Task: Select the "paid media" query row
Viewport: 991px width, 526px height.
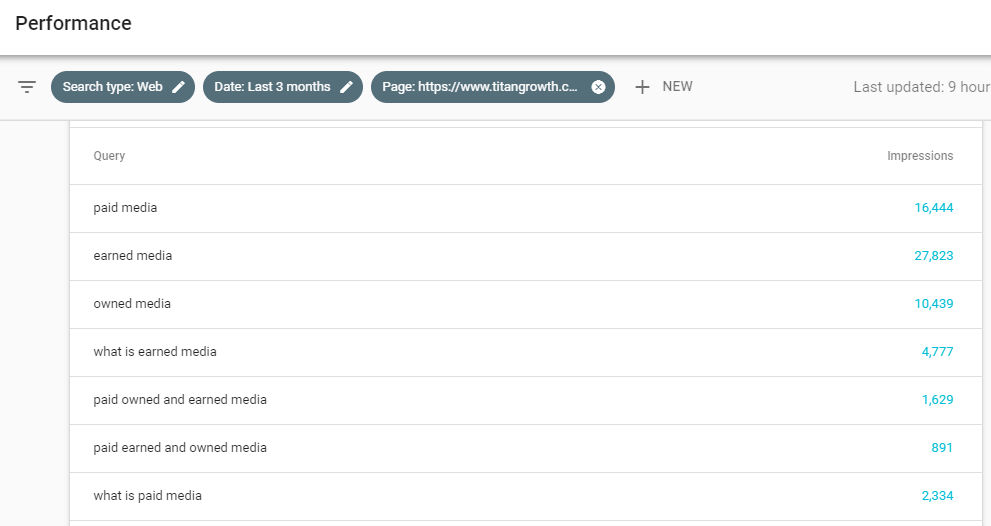Action: click(x=125, y=208)
